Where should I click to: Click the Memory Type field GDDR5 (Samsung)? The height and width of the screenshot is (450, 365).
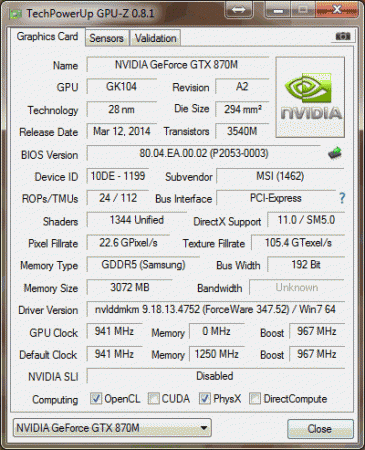pyautogui.click(x=143, y=264)
